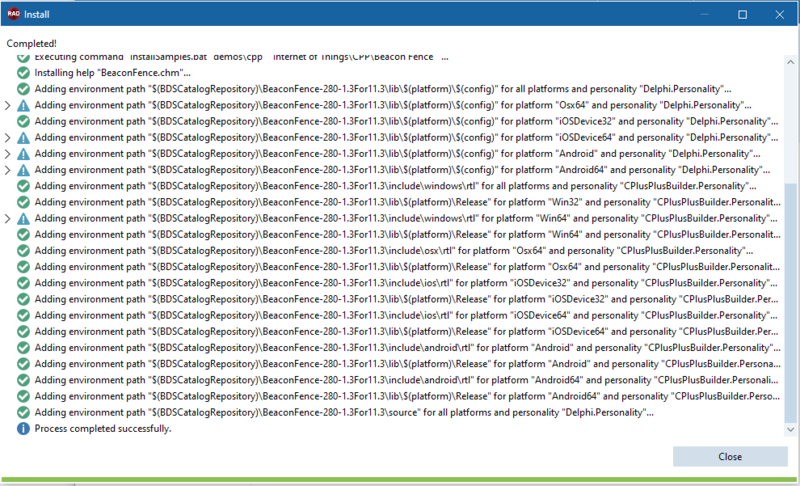Select the iOSDevice32 Delphi.Personality row text
The image size is (800, 486).
coord(406,121)
